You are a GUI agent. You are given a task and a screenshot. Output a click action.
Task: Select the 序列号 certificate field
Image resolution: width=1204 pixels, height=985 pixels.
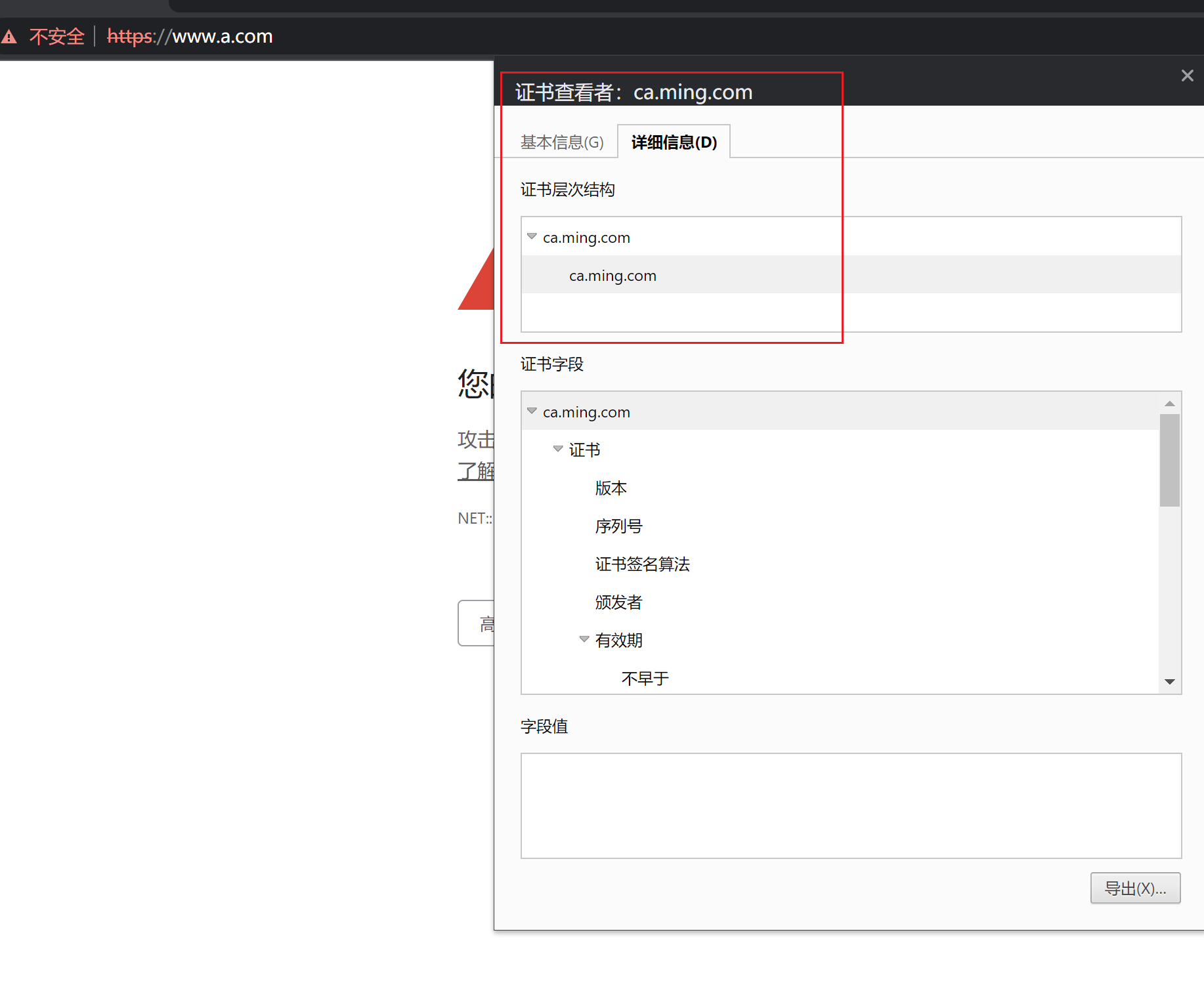618,526
